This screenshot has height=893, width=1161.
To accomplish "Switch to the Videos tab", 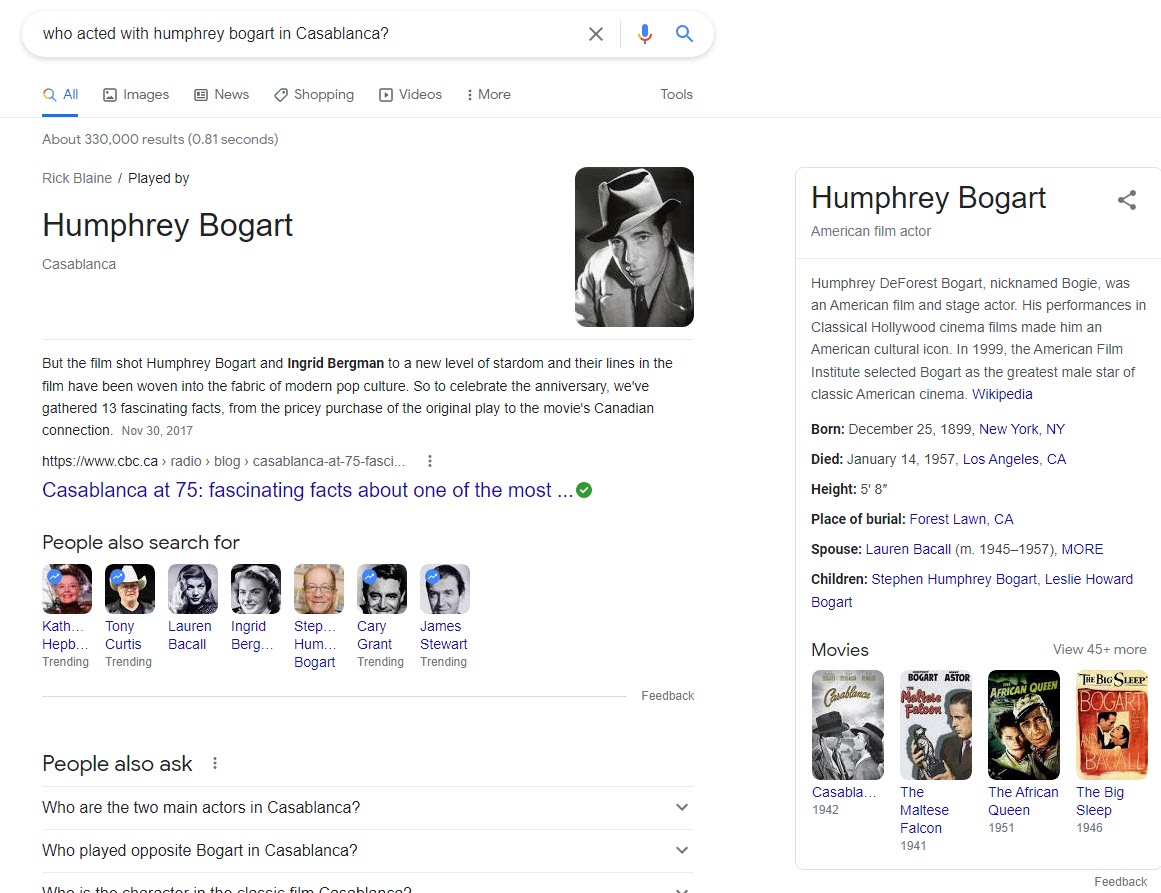I will coord(410,95).
